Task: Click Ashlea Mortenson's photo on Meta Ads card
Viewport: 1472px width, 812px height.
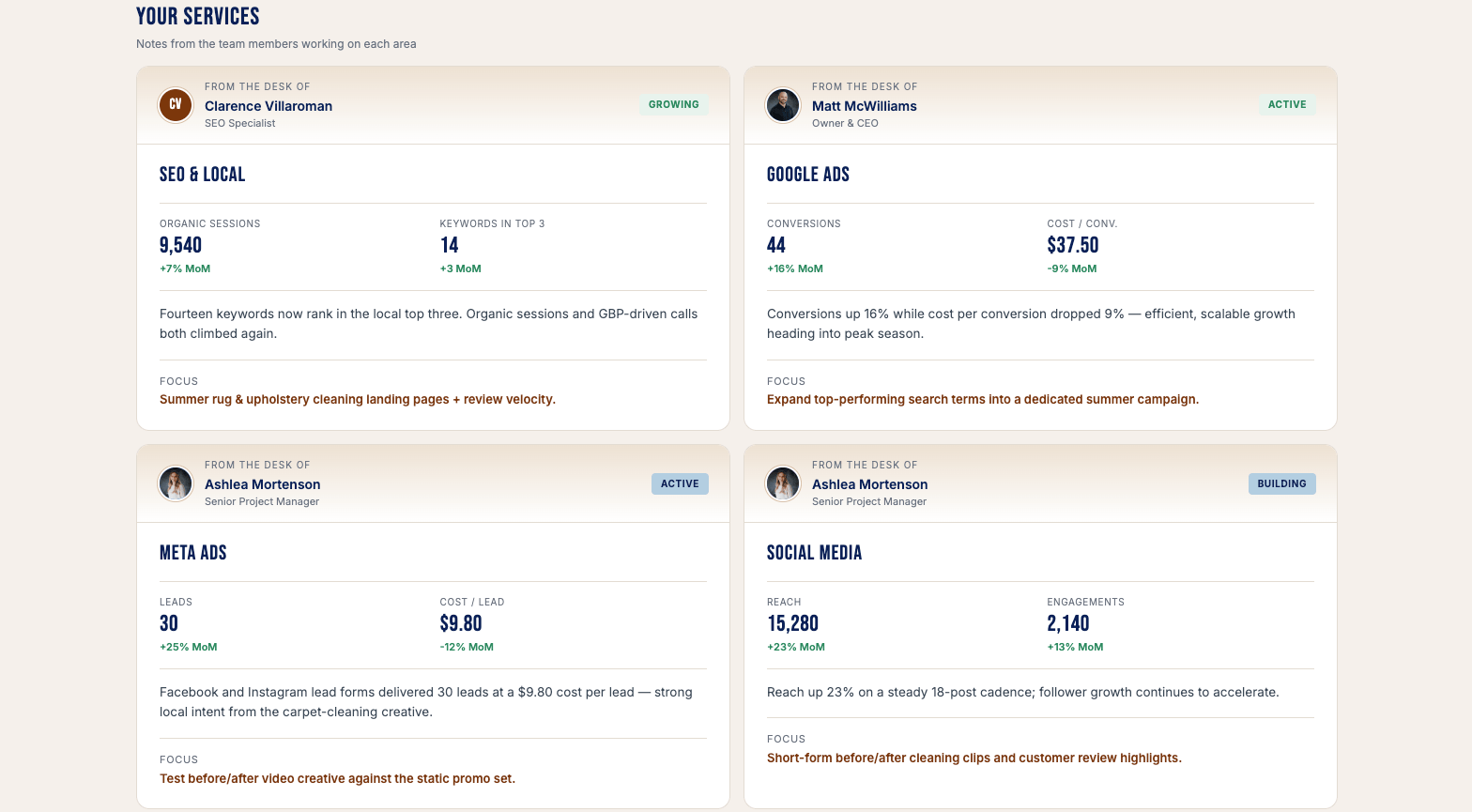Action: pos(176,483)
